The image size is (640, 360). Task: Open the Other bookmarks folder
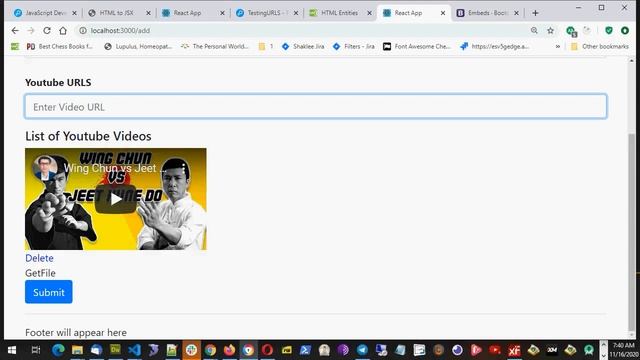(600, 47)
